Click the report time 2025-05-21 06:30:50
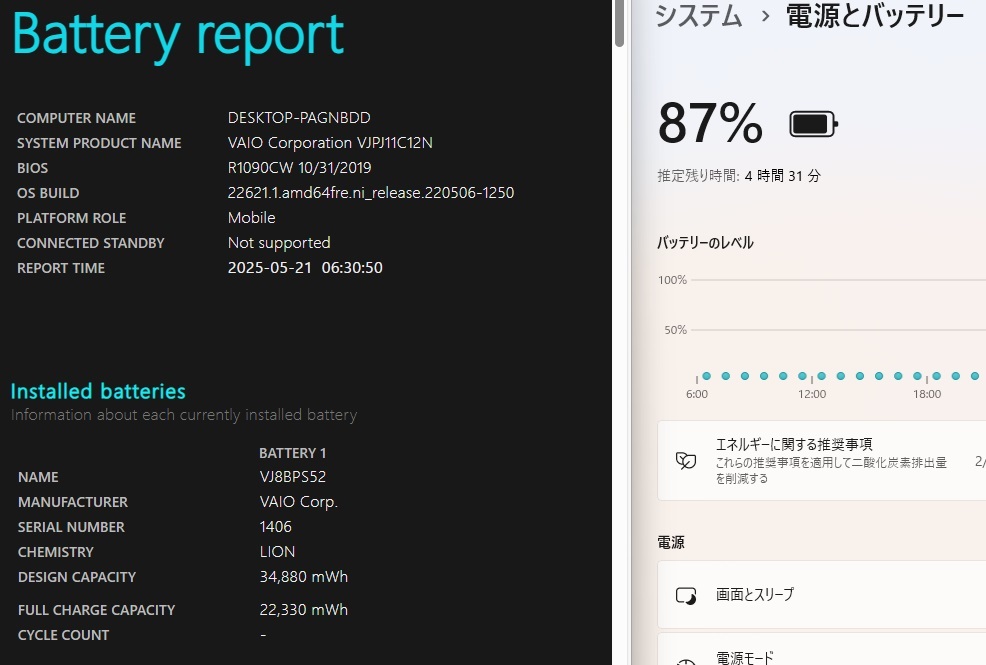The height and width of the screenshot is (665, 986). pos(305,268)
